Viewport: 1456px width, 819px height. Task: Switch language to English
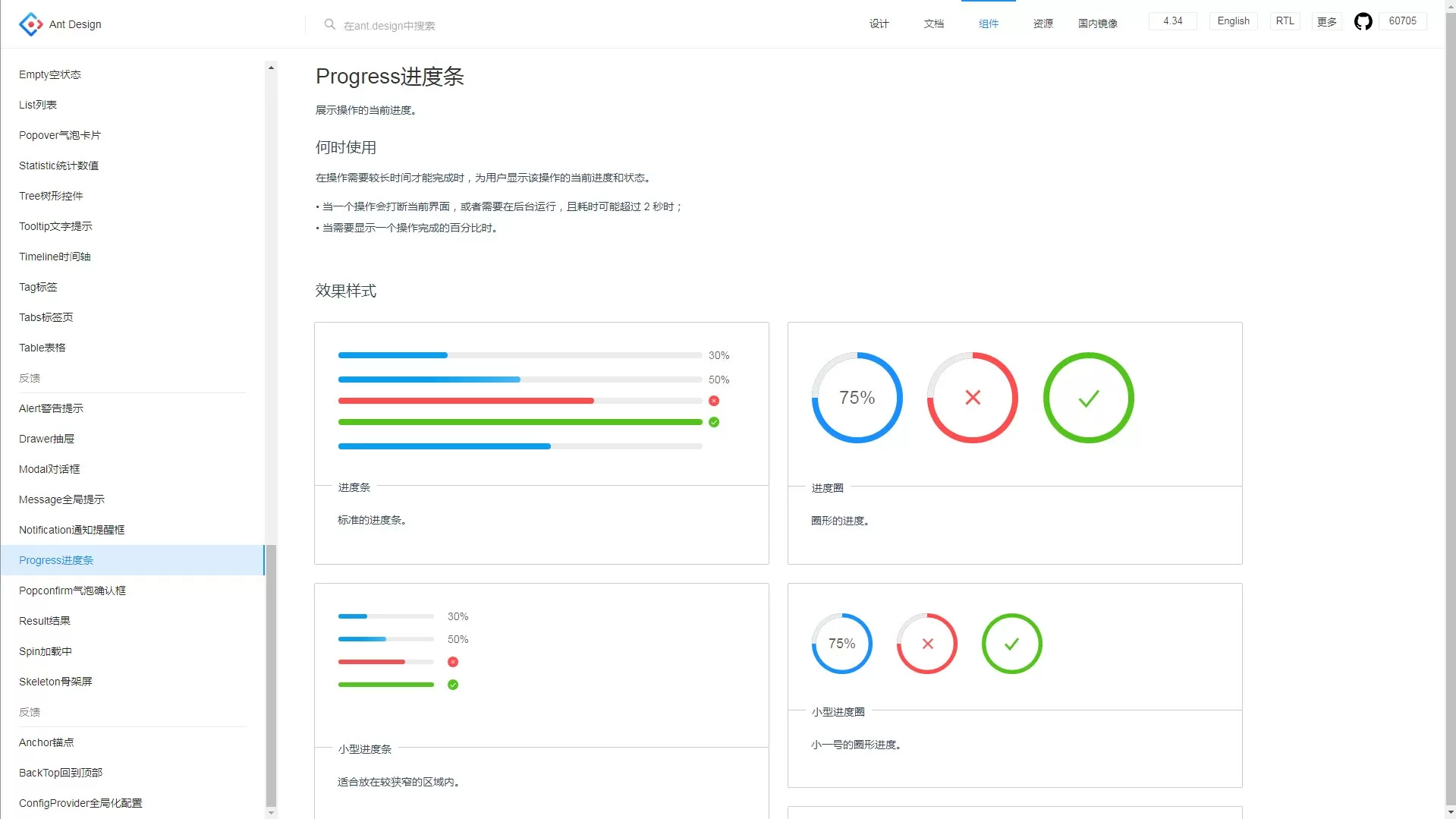coord(1234,21)
